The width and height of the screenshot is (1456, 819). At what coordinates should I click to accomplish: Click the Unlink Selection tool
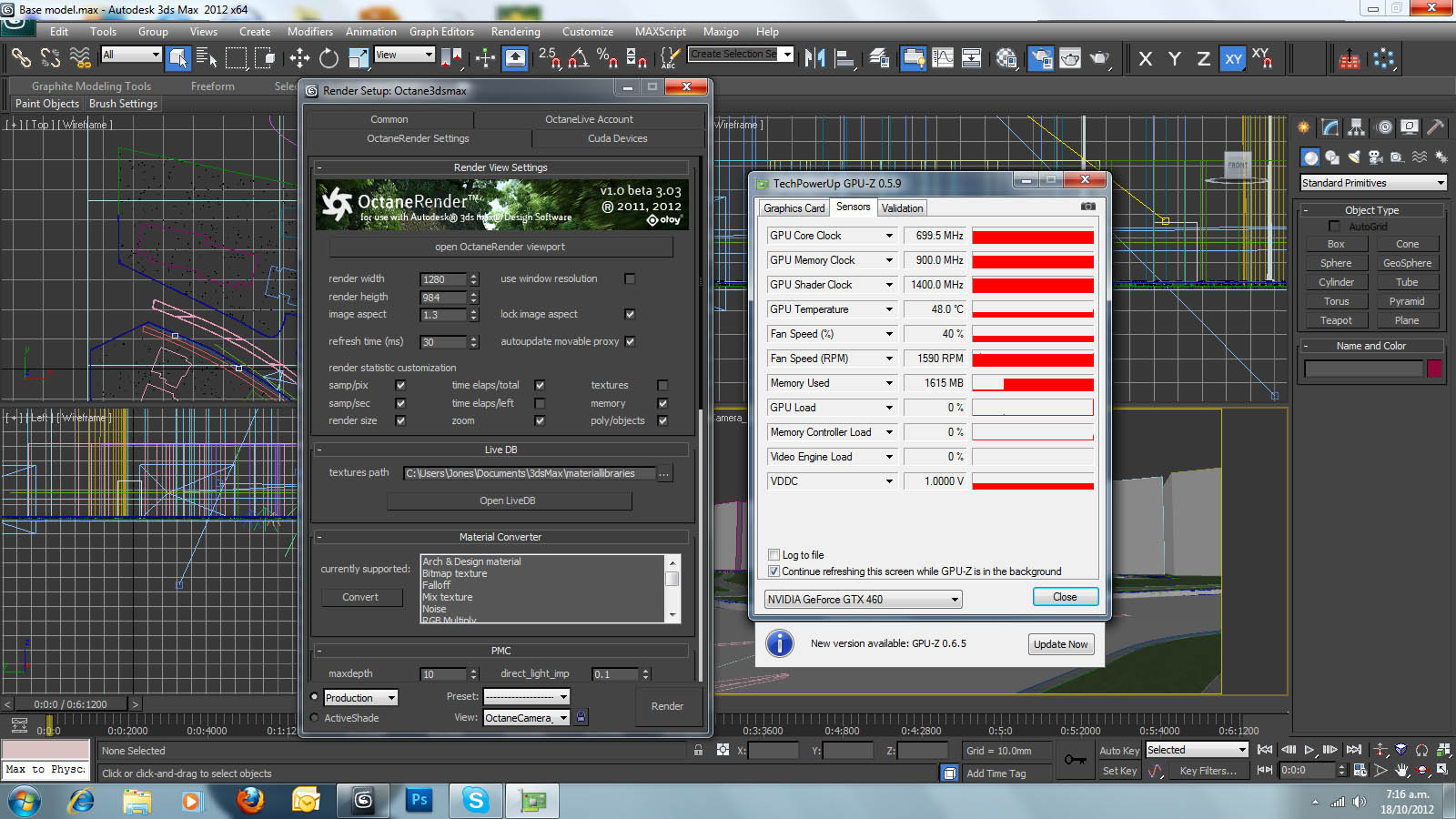51,58
